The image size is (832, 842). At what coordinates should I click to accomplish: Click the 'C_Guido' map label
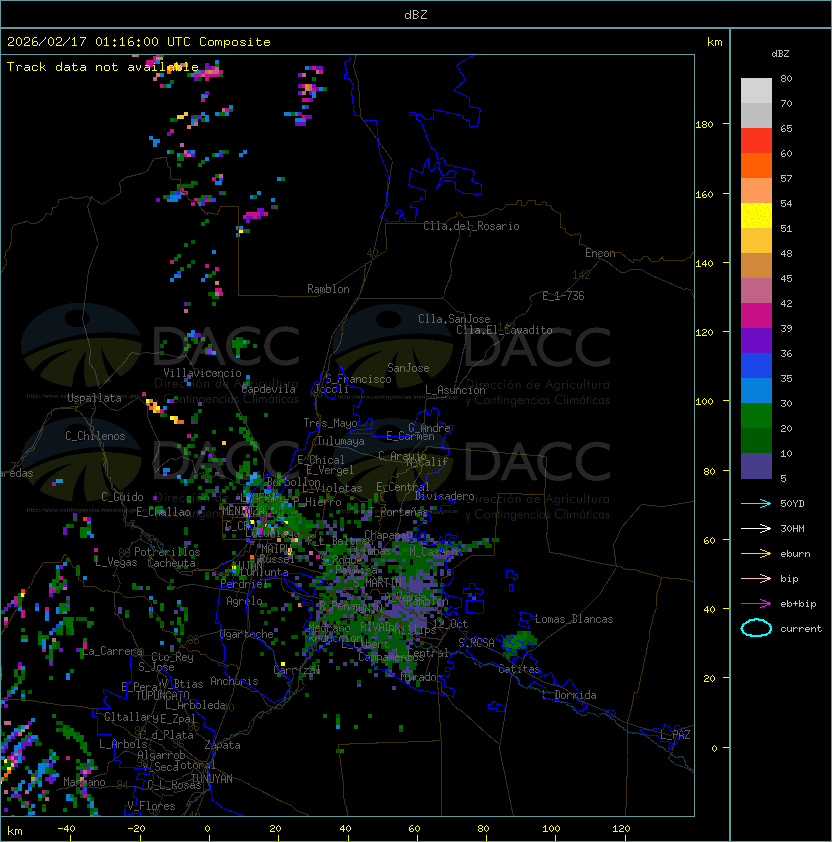(x=122, y=497)
